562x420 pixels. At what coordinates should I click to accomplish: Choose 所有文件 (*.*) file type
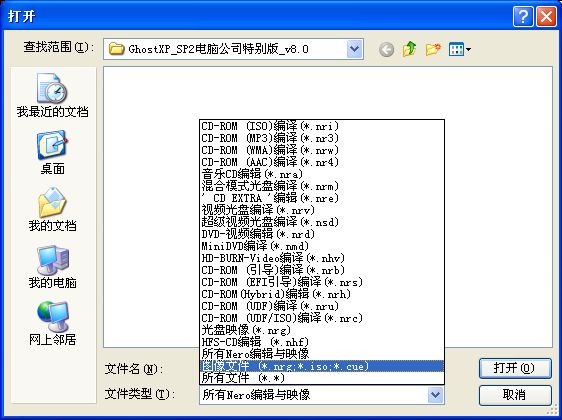pos(322,378)
